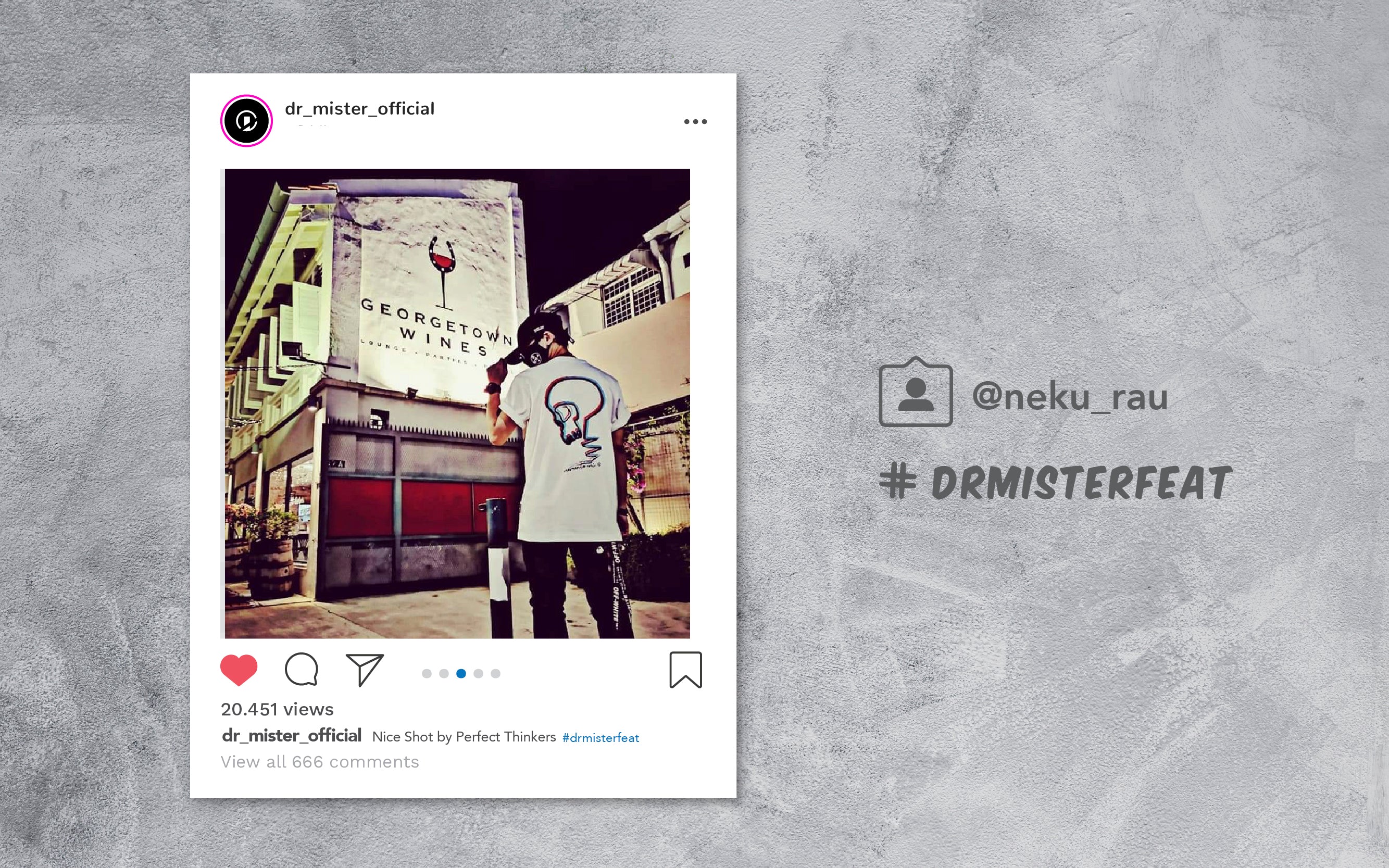Viewport: 1389px width, 868px height.
Task: Select the active blue carousel dot
Action: [461, 673]
